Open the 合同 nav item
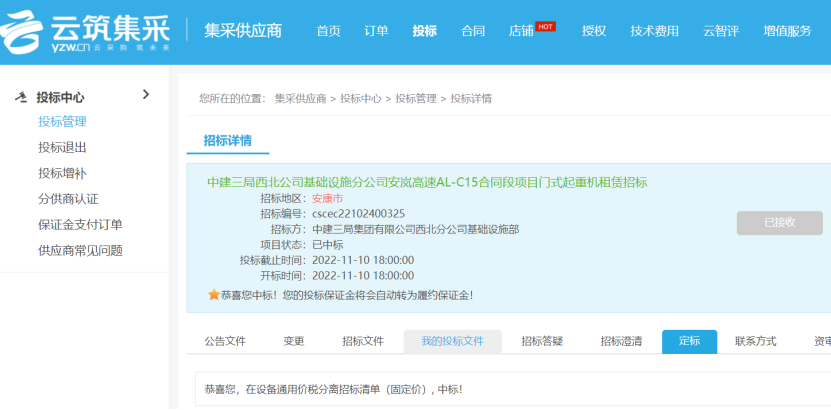The image size is (831, 410). coord(473,31)
